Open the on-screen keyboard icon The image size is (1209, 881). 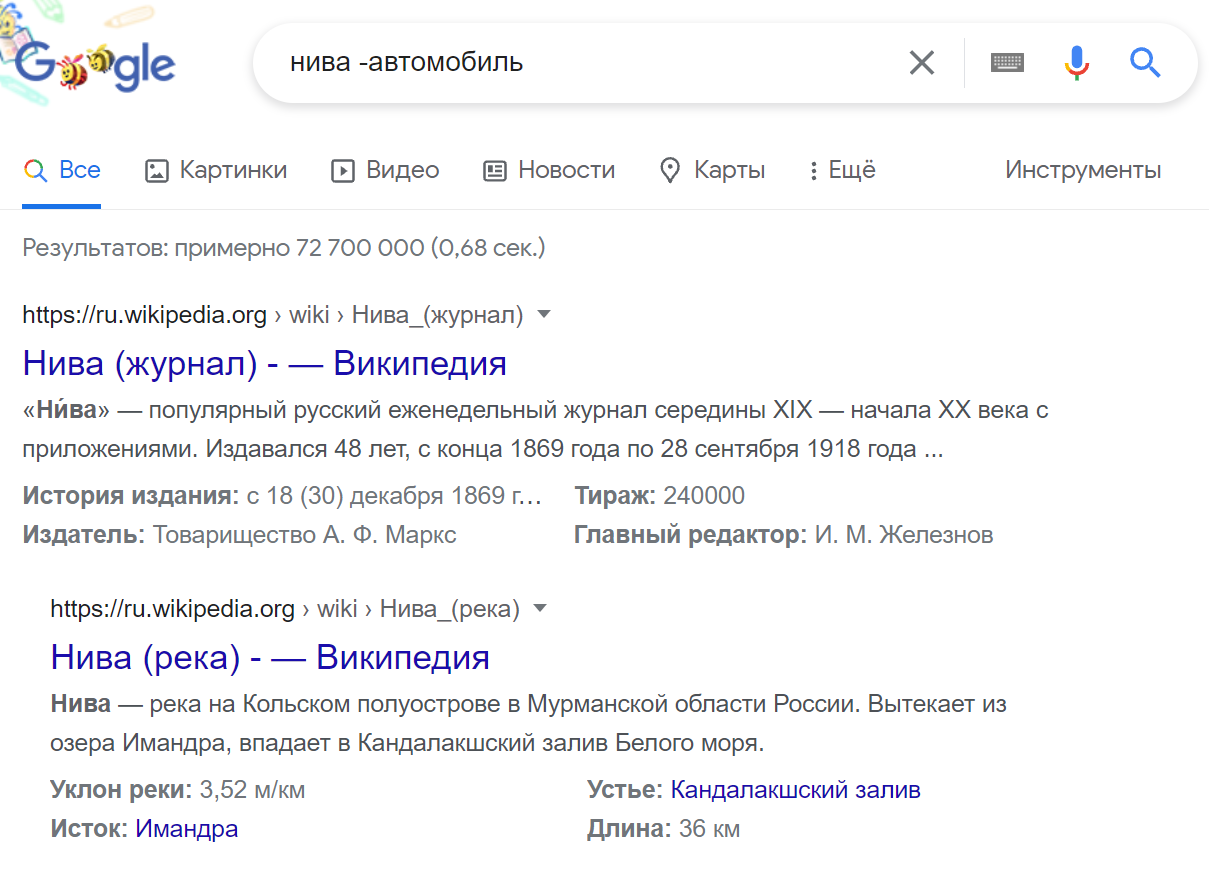[x=1007, y=63]
